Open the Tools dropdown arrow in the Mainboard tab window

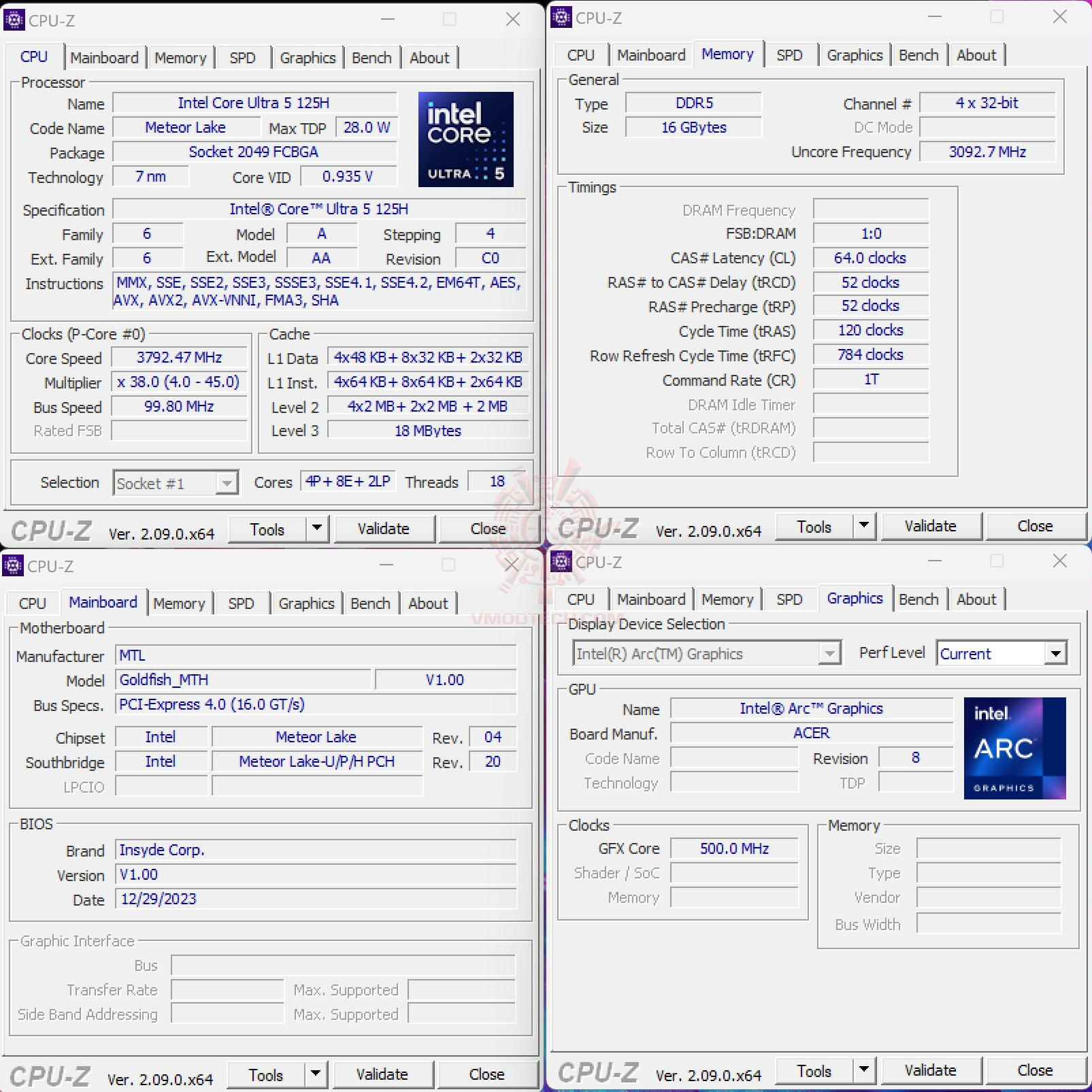click(316, 1074)
